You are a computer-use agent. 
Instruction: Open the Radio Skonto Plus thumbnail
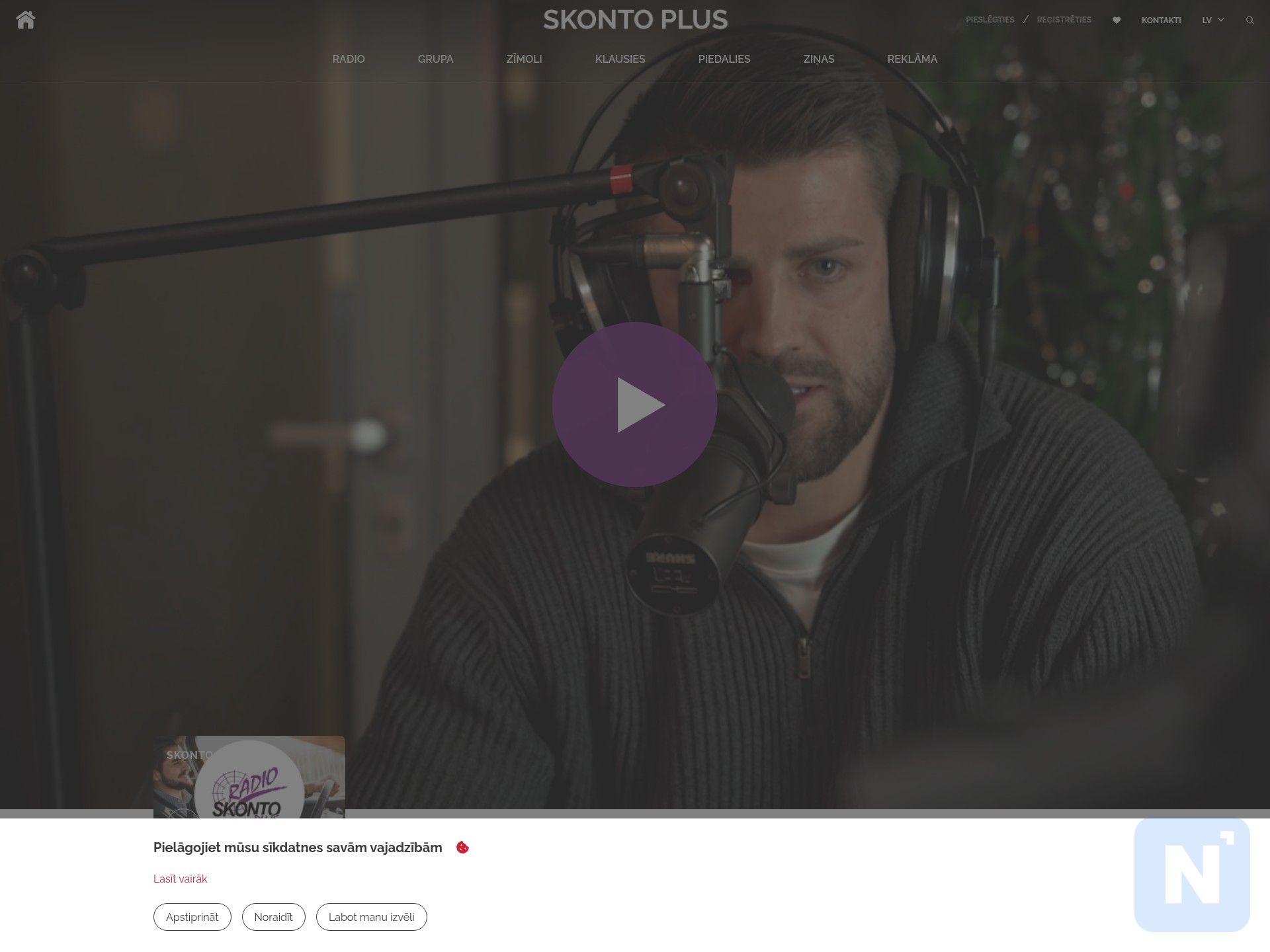pos(249,777)
